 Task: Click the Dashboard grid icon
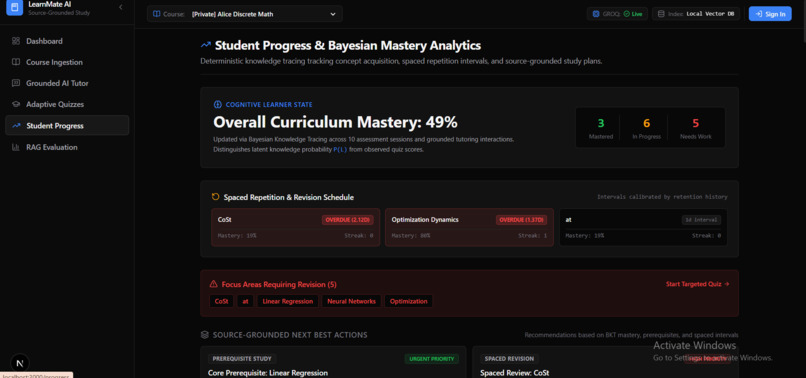coord(16,41)
